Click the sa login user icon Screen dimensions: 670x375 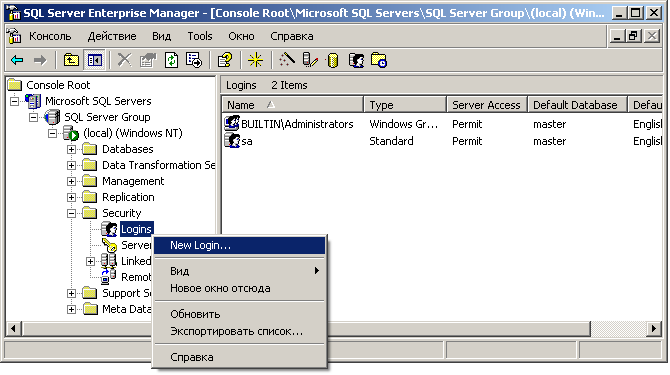click(232, 141)
